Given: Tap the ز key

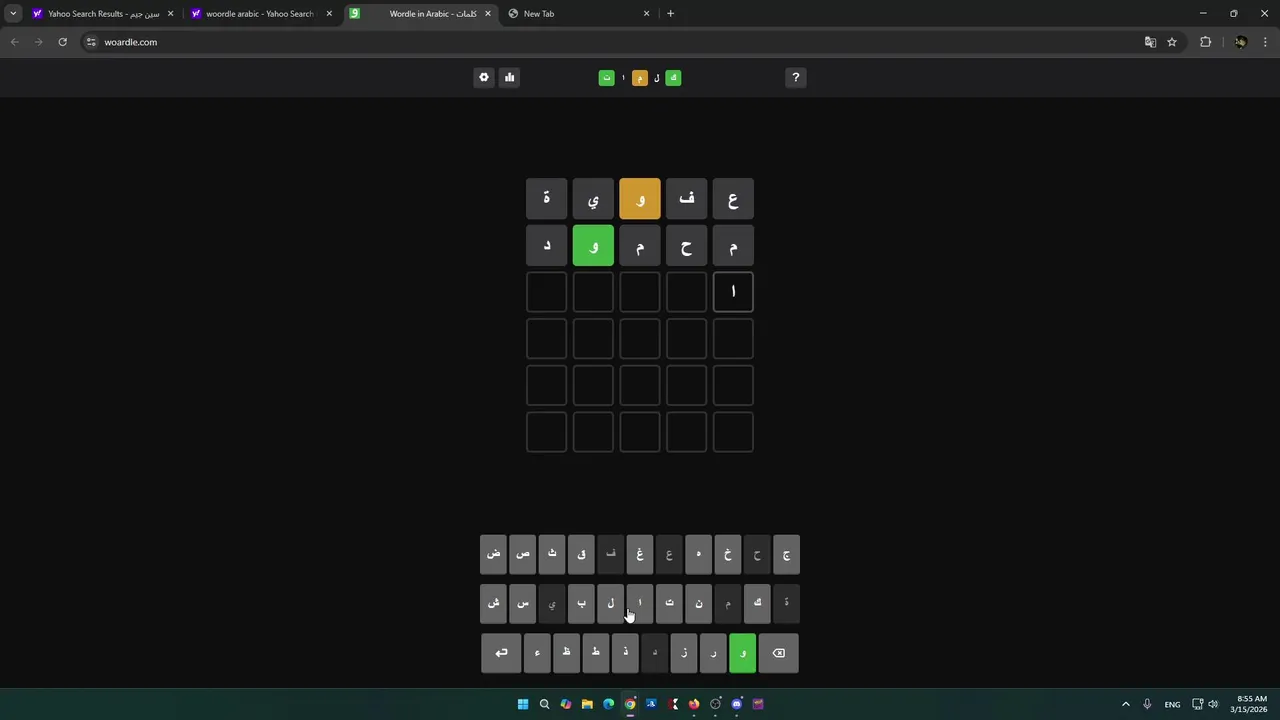Looking at the screenshot, I should pyautogui.click(x=684, y=653).
